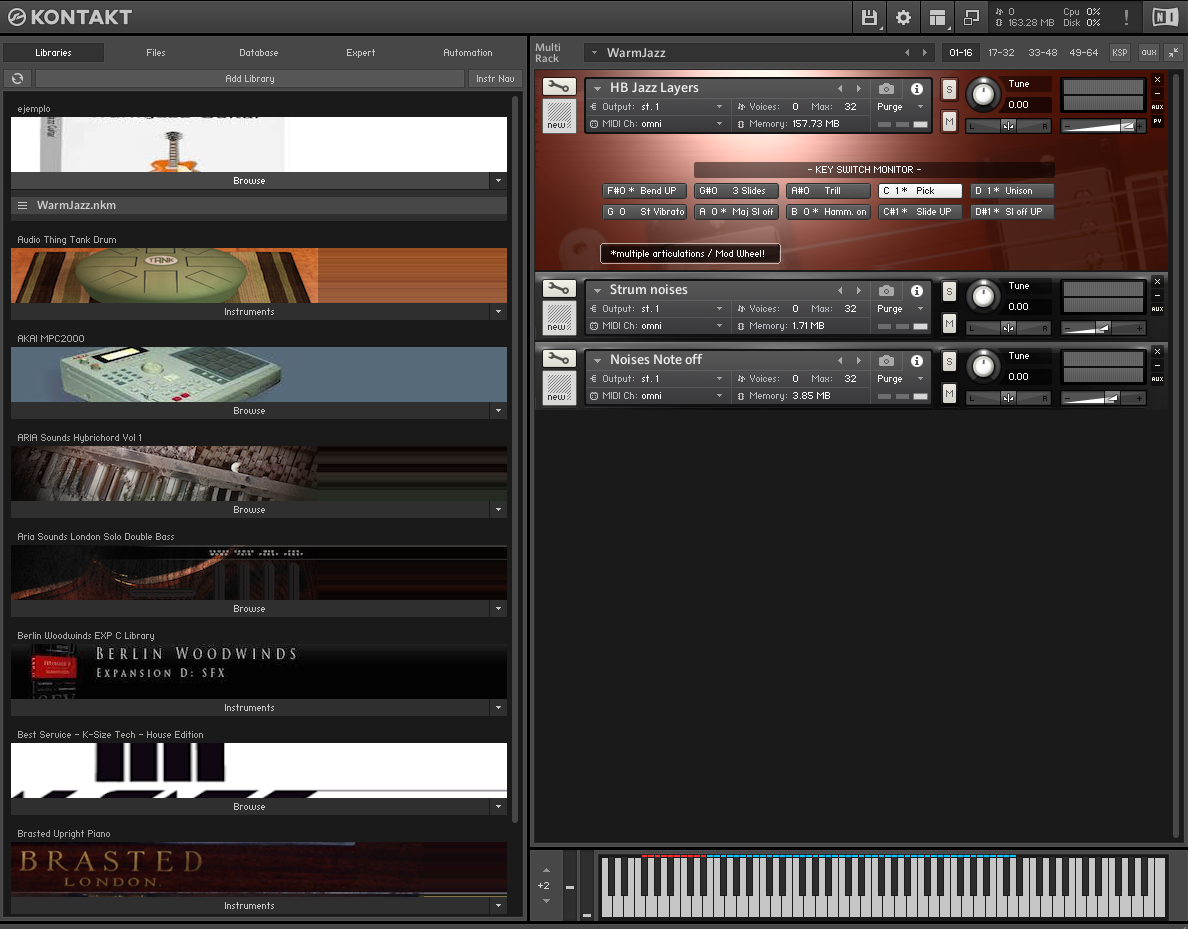This screenshot has height=929, width=1188.
Task: Adjust the Strum noises pan slider
Action: (1008, 328)
